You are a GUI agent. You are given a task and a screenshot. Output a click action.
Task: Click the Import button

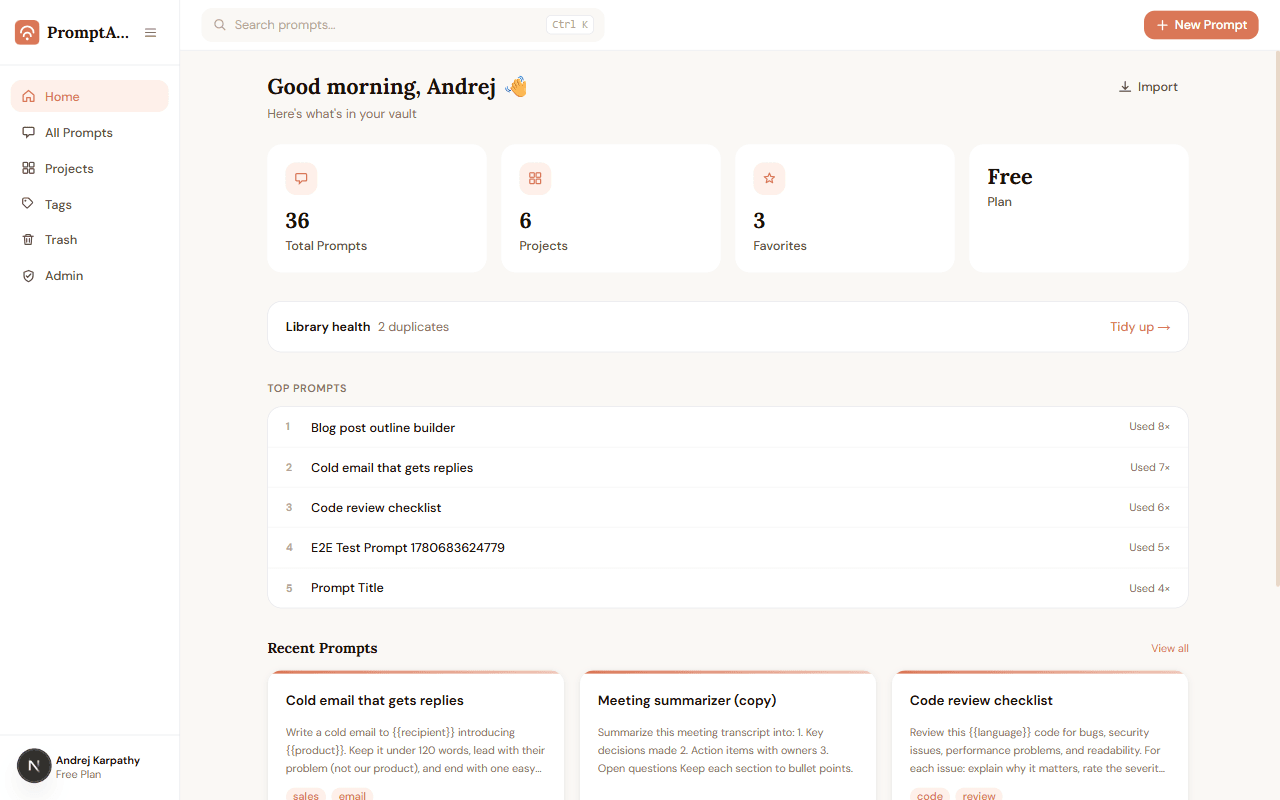pyautogui.click(x=1148, y=87)
